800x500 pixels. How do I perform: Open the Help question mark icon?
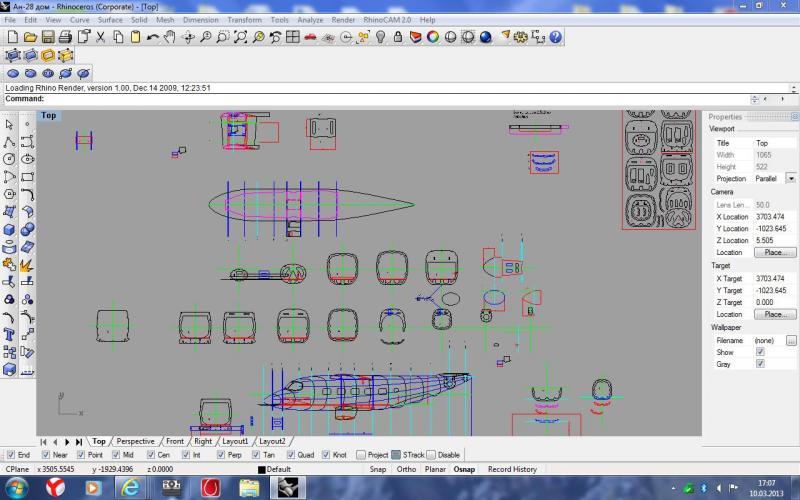click(x=555, y=37)
